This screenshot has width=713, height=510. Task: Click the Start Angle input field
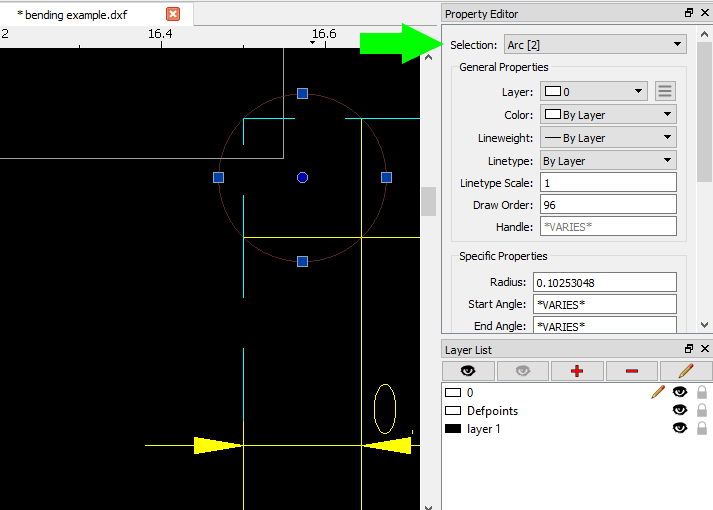[x=605, y=305]
